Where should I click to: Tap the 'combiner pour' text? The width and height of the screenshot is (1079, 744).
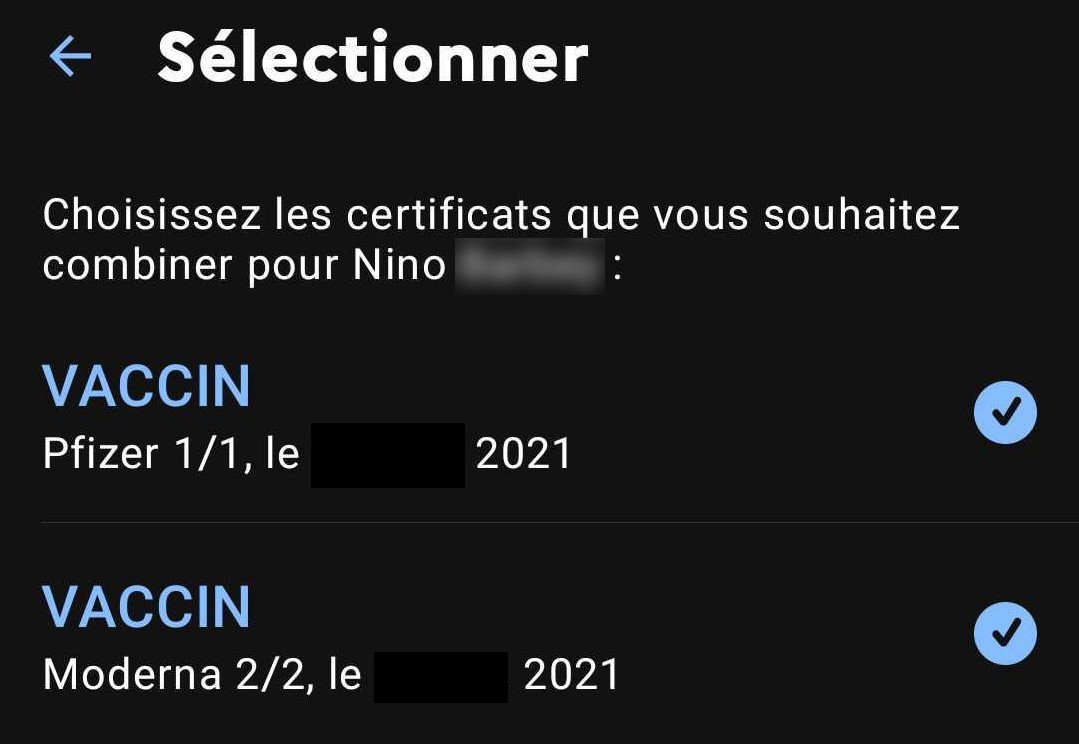coord(191,266)
